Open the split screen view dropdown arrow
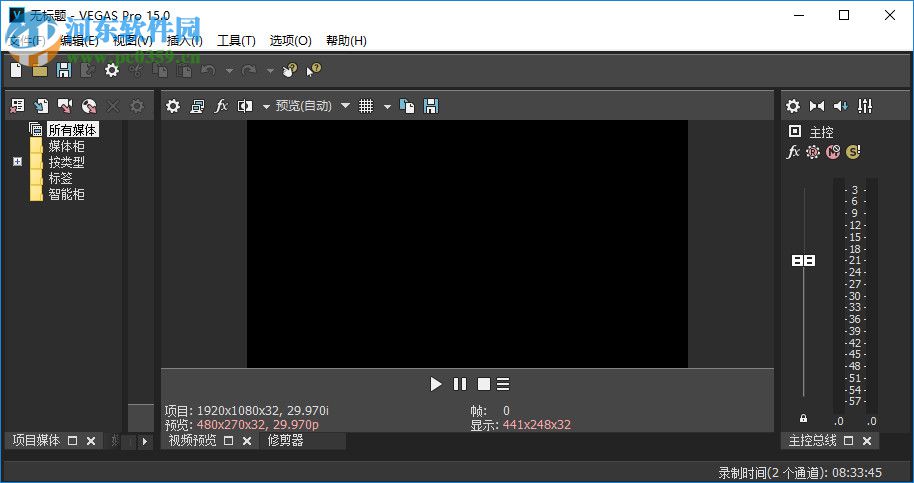914x483 pixels. tap(266, 107)
